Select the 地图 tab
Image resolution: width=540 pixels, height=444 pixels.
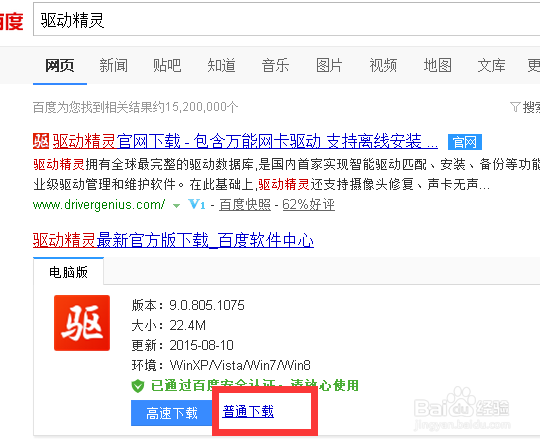coord(437,65)
